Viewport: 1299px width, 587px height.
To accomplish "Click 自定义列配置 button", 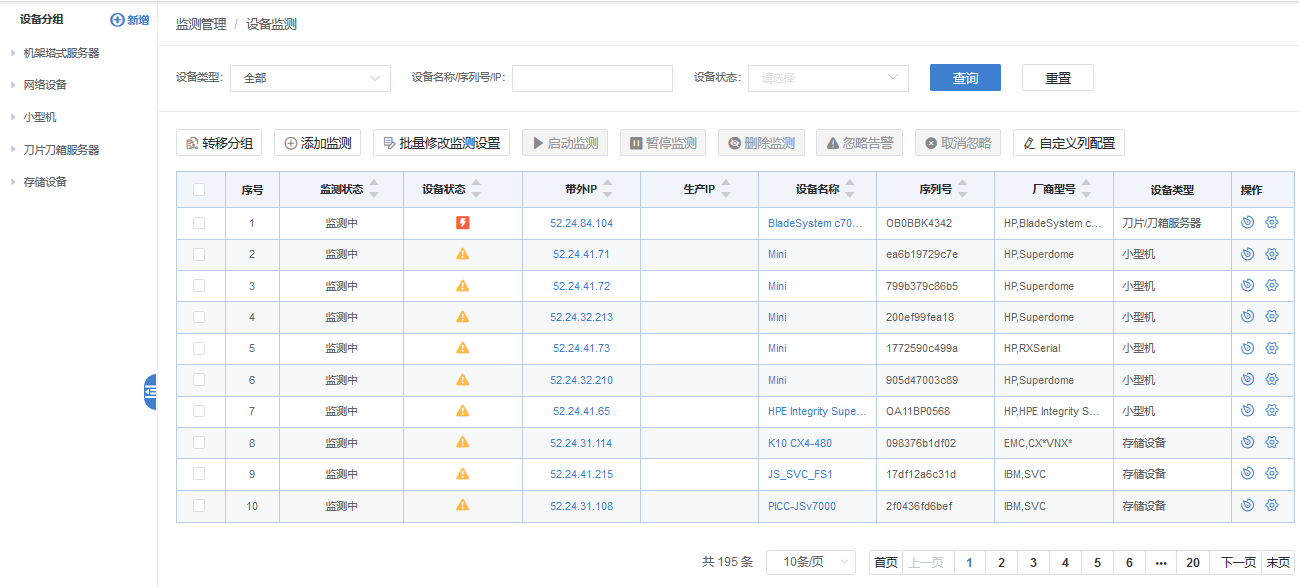I will (x=1069, y=143).
